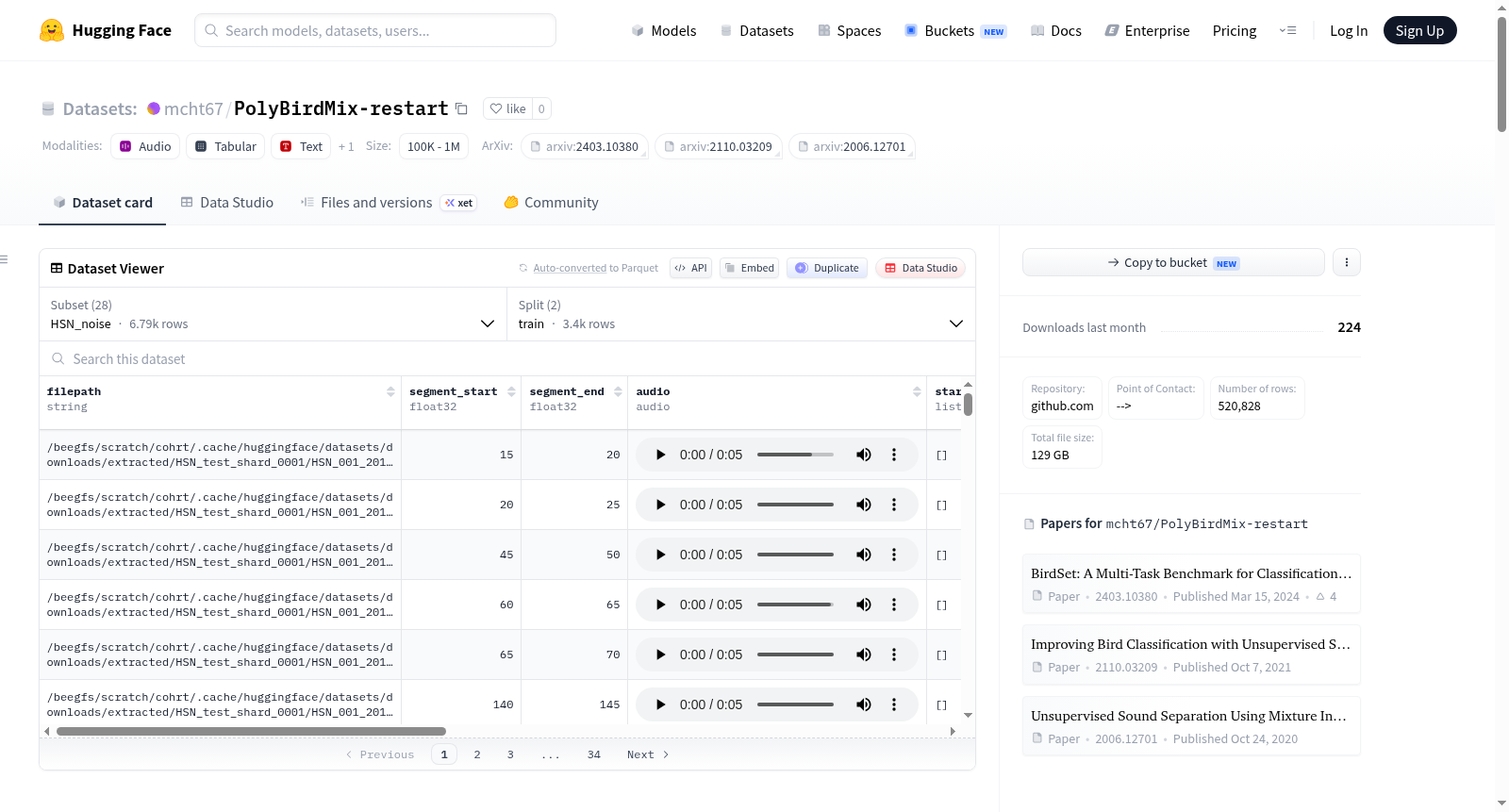1509x812 pixels.
Task: Click the main search models and datasets field
Action: (375, 30)
